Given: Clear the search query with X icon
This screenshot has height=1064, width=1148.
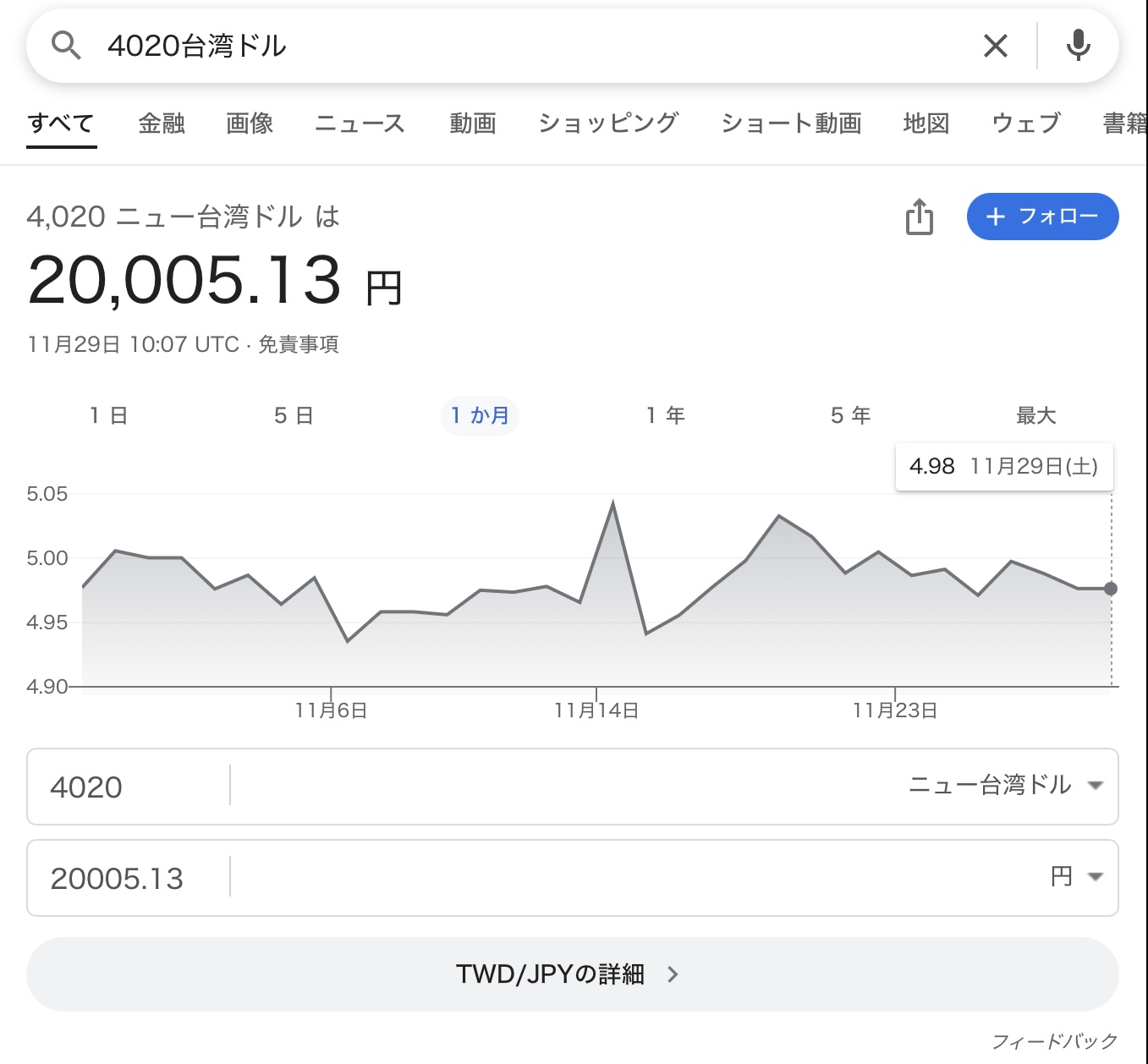Looking at the screenshot, I should [996, 46].
